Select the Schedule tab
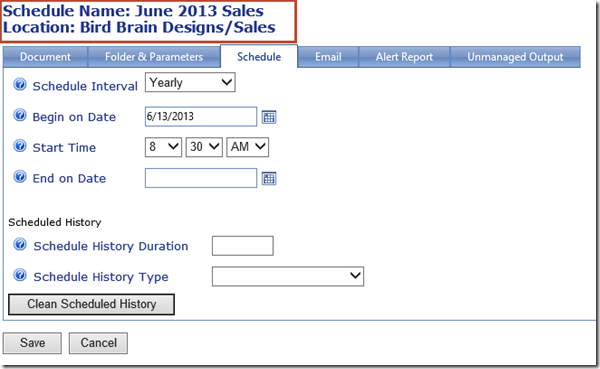600x369 pixels. [x=259, y=57]
